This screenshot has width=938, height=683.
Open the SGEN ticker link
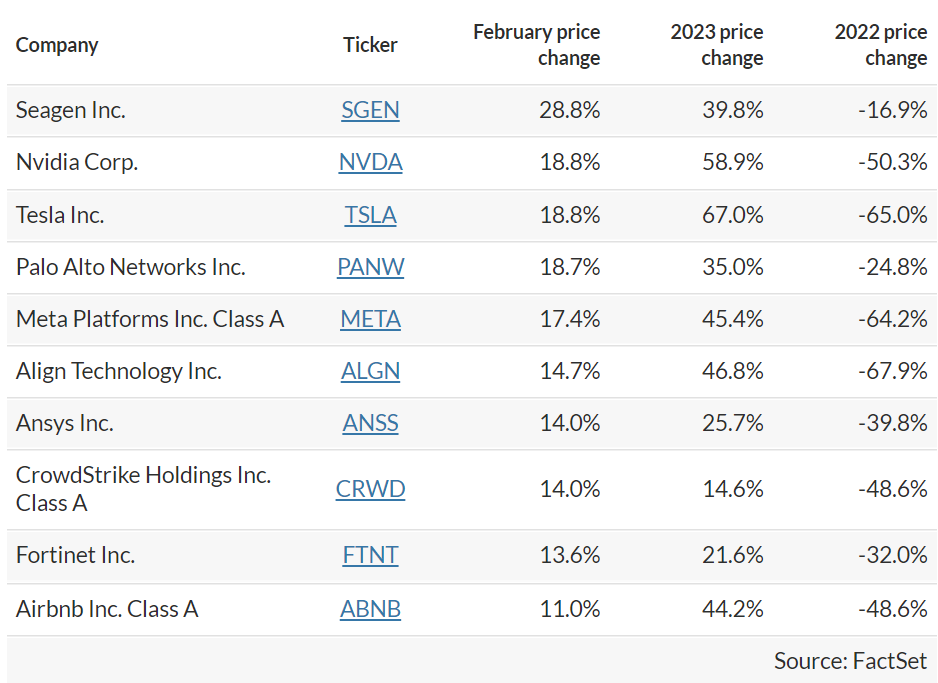370,110
